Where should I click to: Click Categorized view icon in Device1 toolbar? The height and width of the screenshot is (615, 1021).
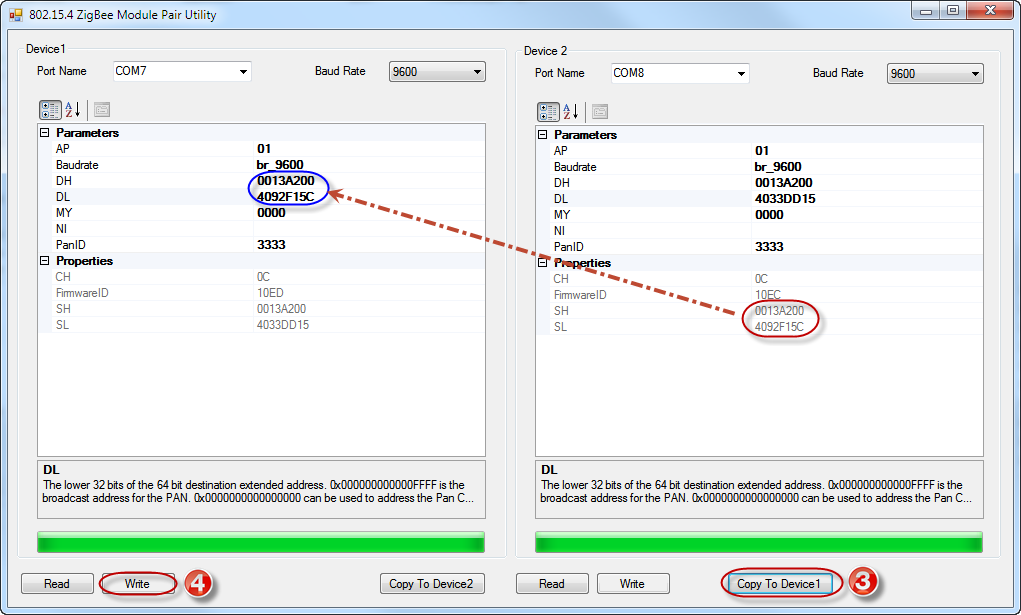pos(50,109)
